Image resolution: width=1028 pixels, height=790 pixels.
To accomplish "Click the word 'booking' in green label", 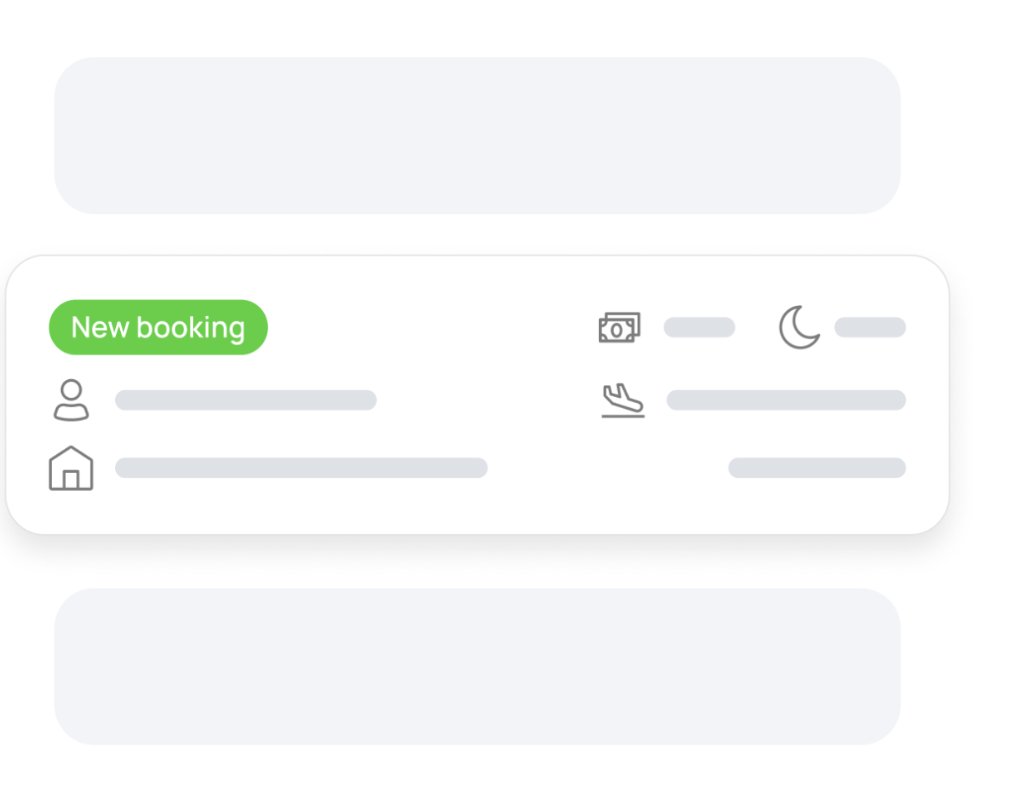I will click(190, 328).
